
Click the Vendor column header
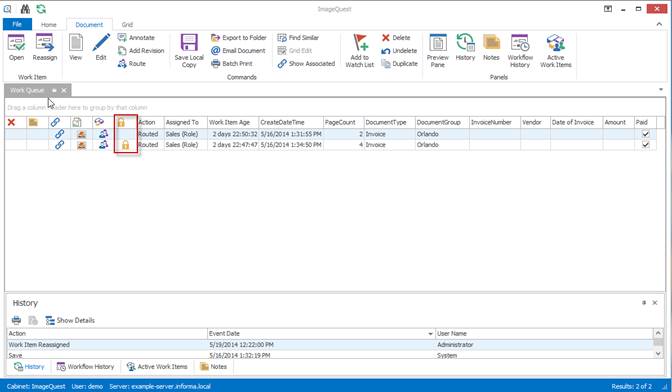[535, 123]
